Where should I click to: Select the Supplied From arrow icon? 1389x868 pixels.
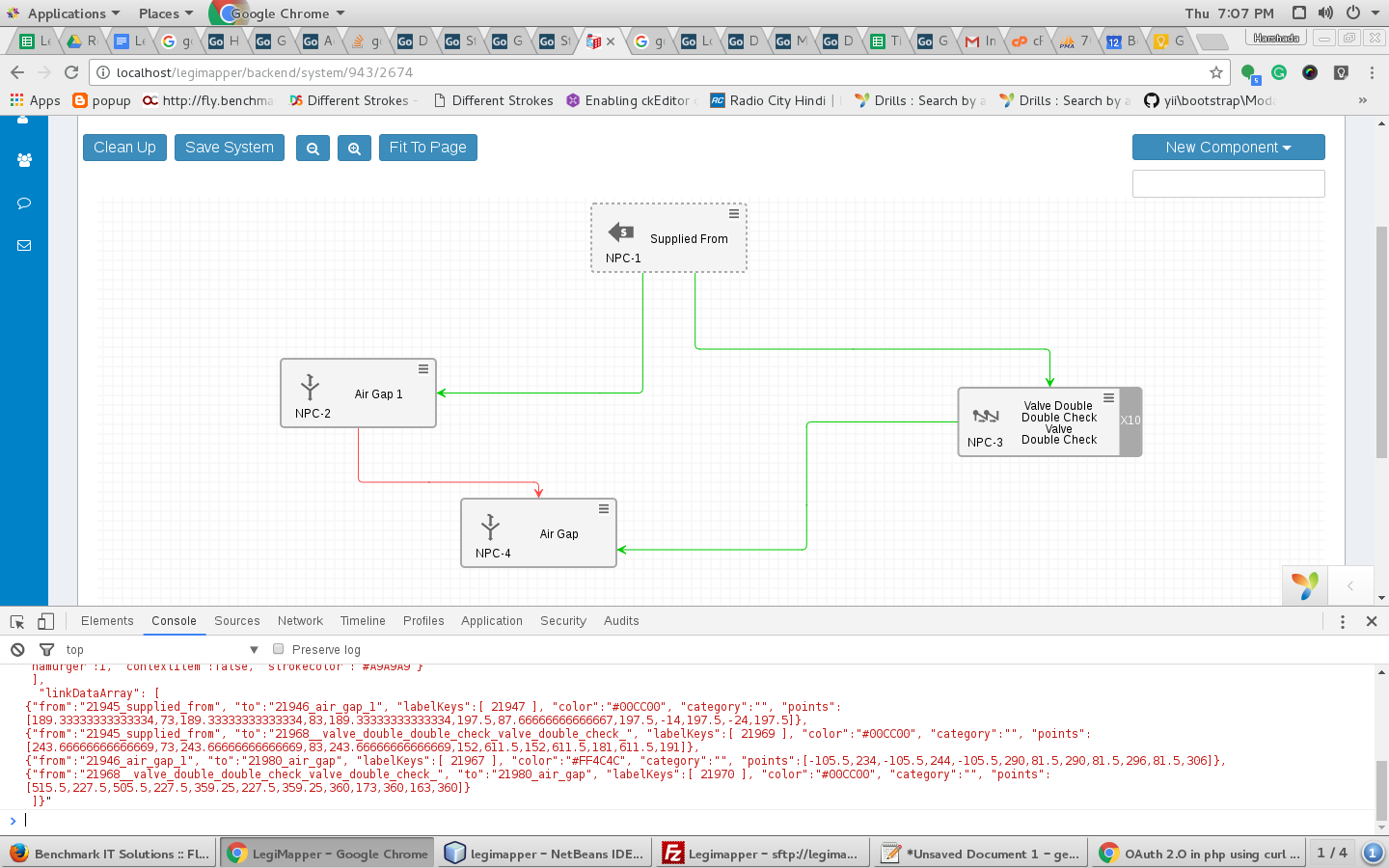(x=621, y=231)
